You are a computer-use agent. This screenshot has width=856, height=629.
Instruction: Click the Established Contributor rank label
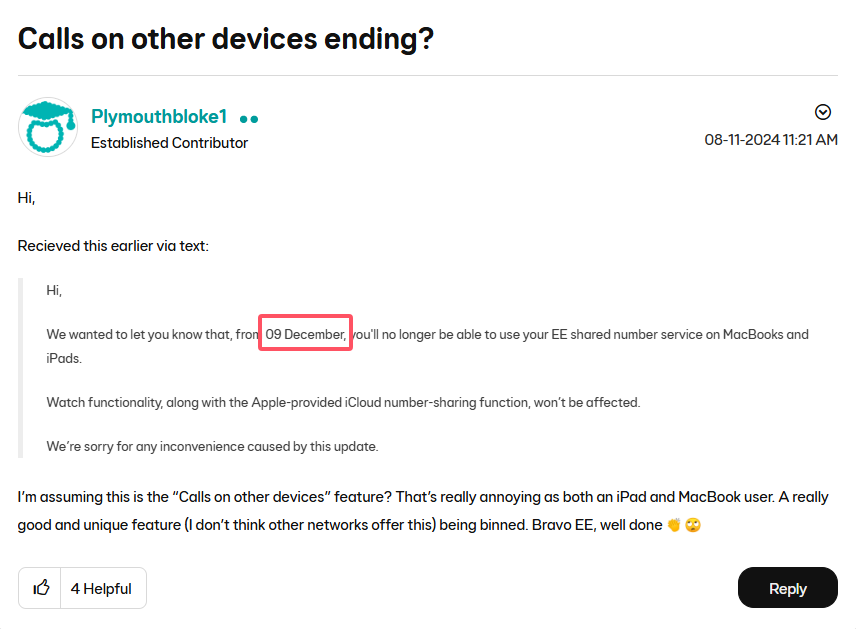[169, 143]
